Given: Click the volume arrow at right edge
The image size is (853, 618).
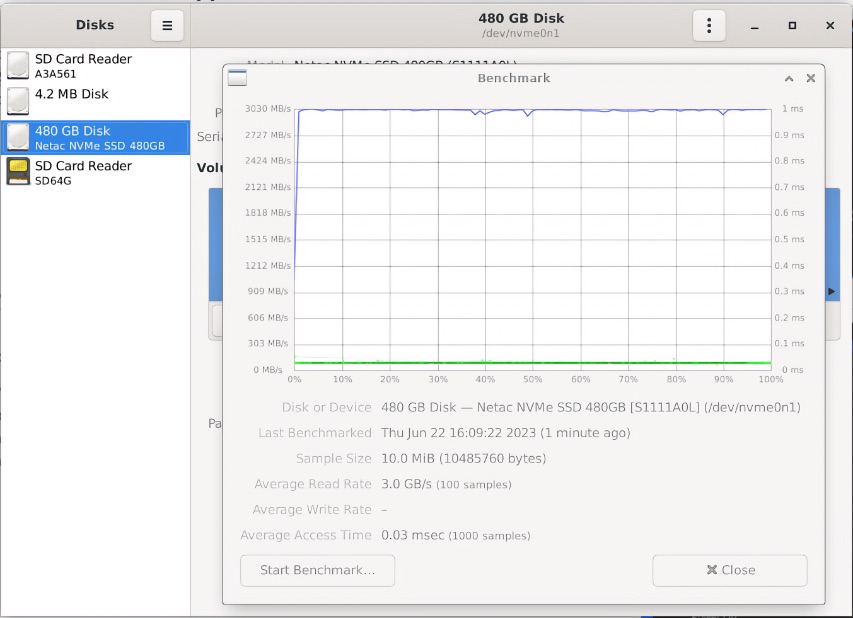Looking at the screenshot, I should coord(832,292).
